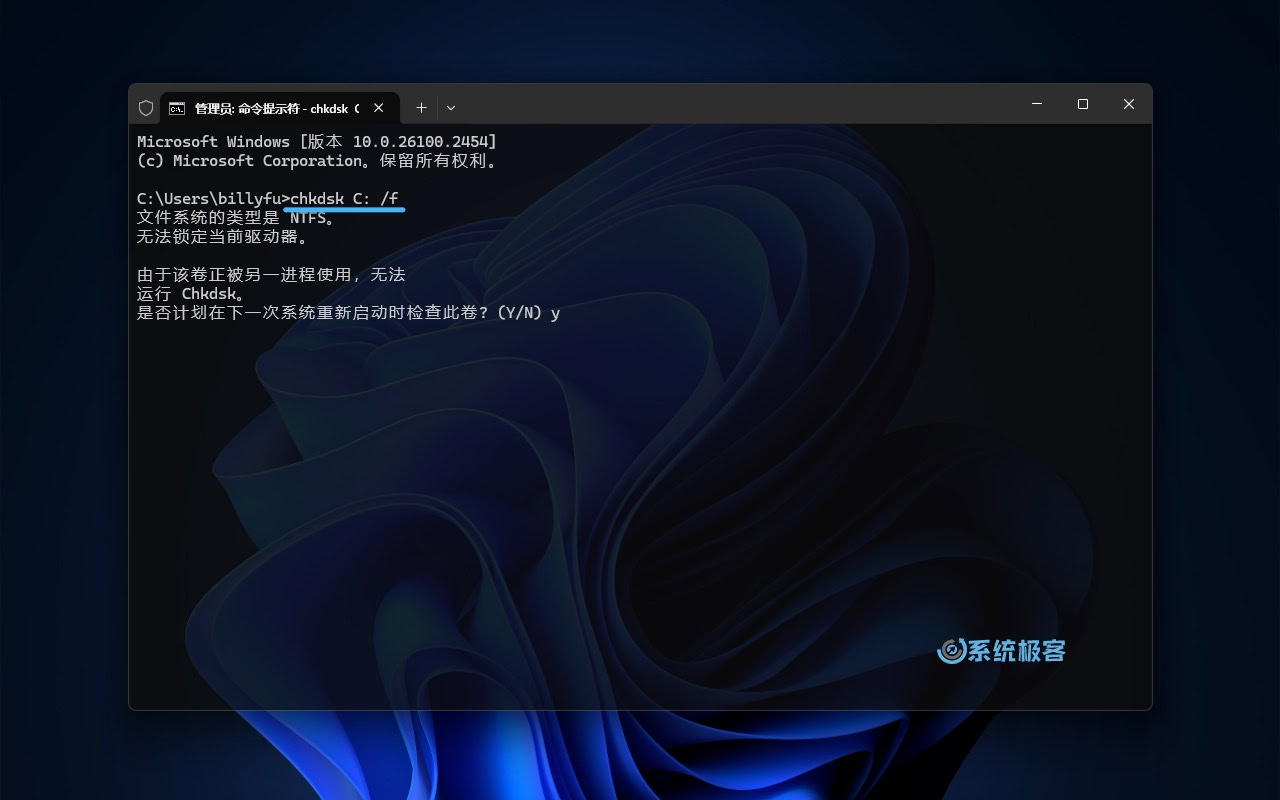Screen dimensions: 1280x800
Task: Click the "运行 Chkdsk。" line
Action: coord(191,294)
